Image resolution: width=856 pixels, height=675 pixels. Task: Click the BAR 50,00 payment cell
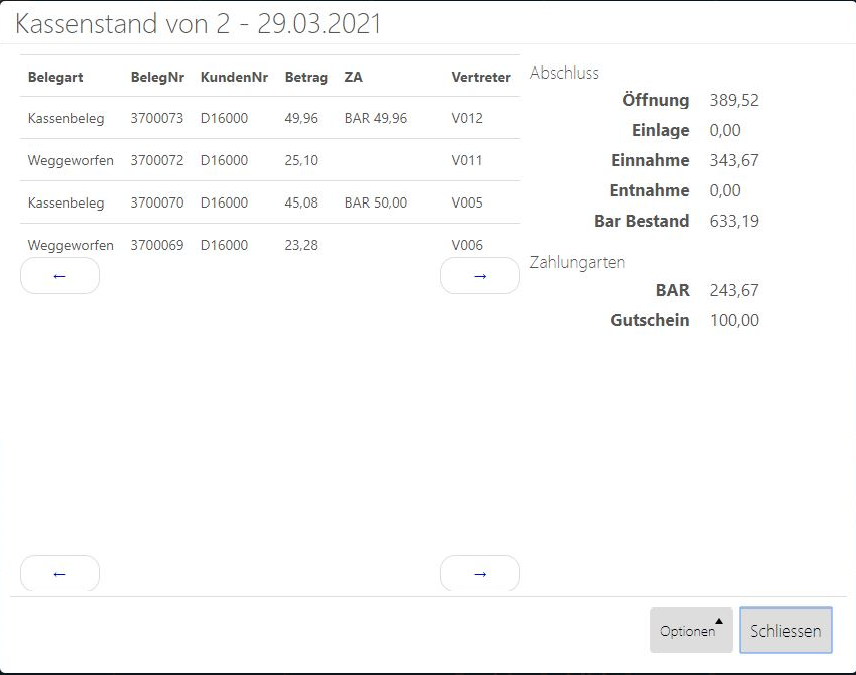pos(376,203)
